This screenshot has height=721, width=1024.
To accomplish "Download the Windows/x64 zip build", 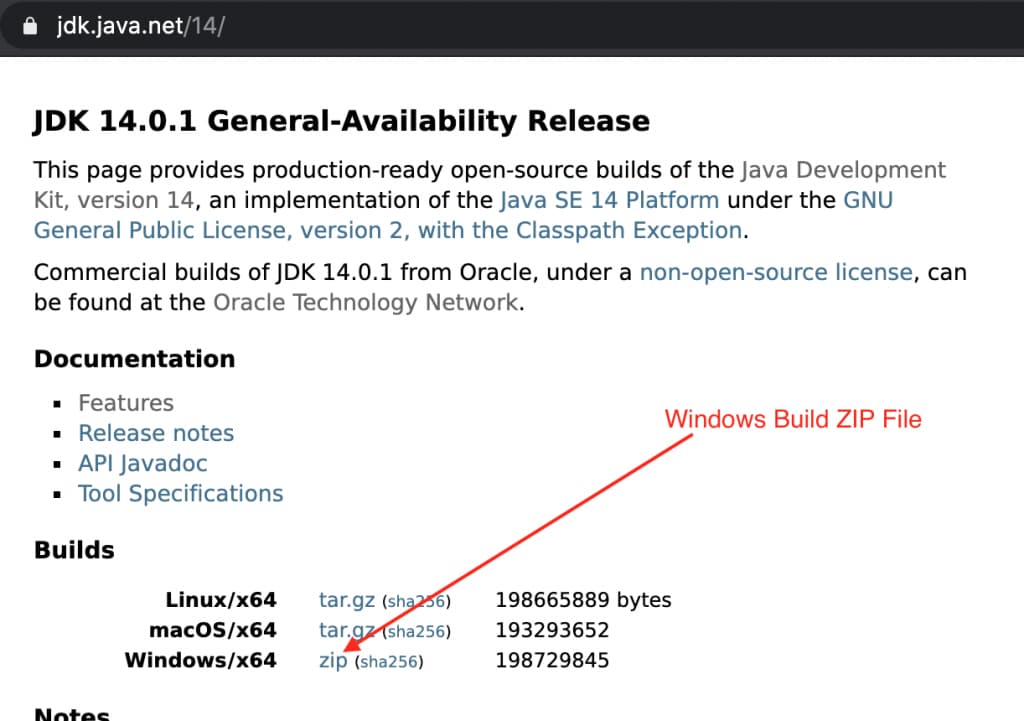I will point(333,660).
